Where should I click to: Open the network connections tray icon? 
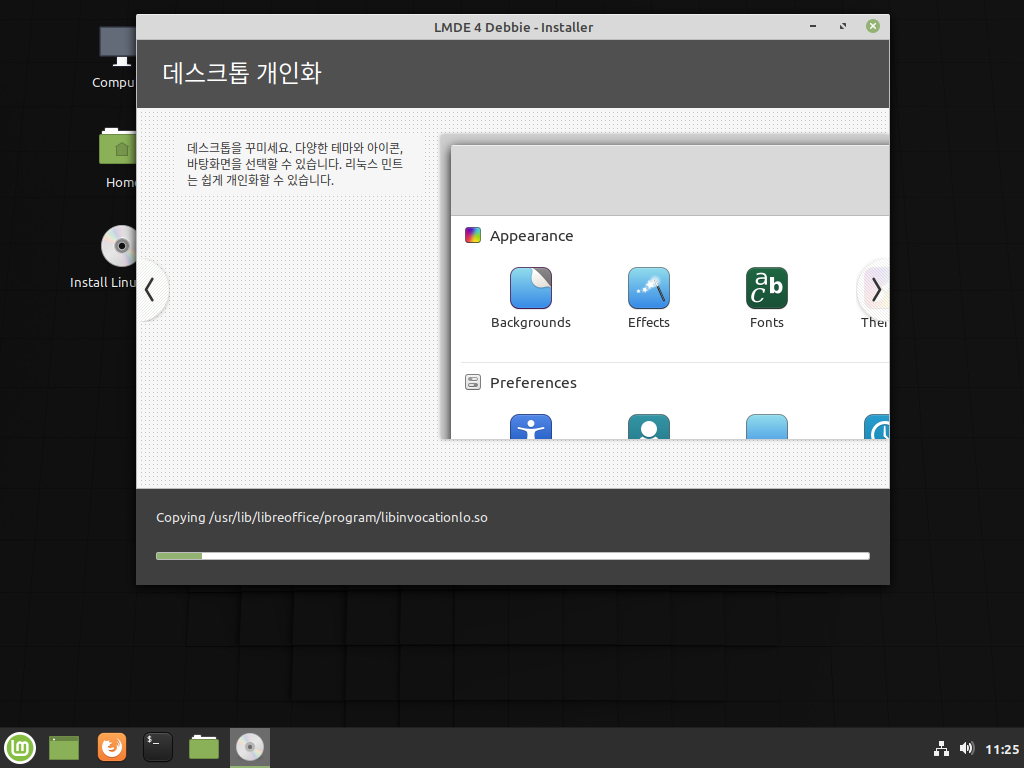941,748
